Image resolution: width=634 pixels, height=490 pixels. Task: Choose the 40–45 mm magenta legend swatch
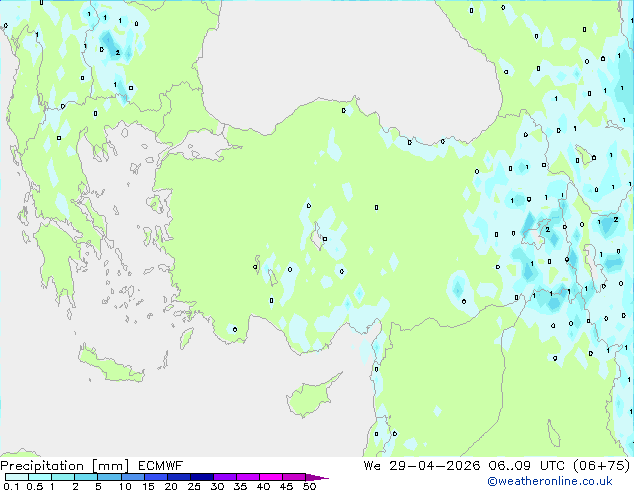point(271,477)
